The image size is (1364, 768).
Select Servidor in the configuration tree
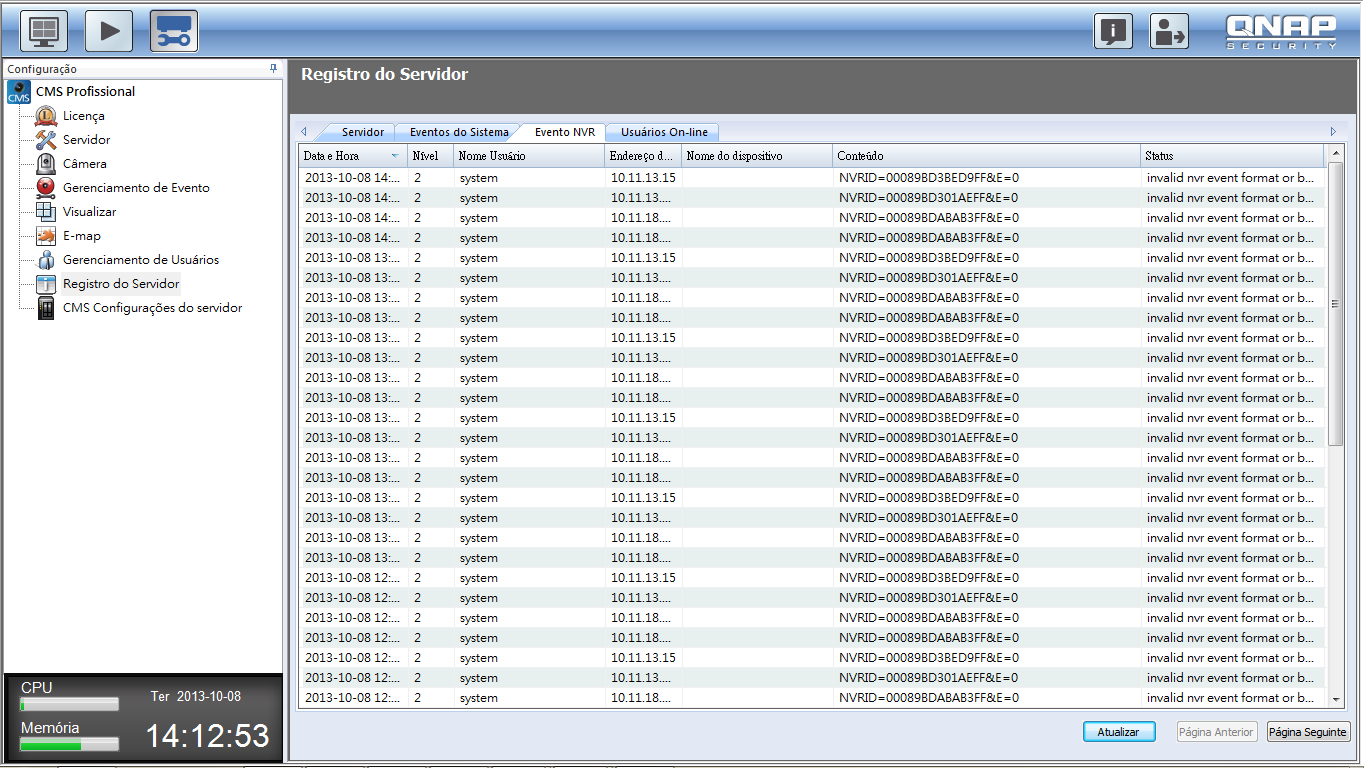tap(87, 140)
